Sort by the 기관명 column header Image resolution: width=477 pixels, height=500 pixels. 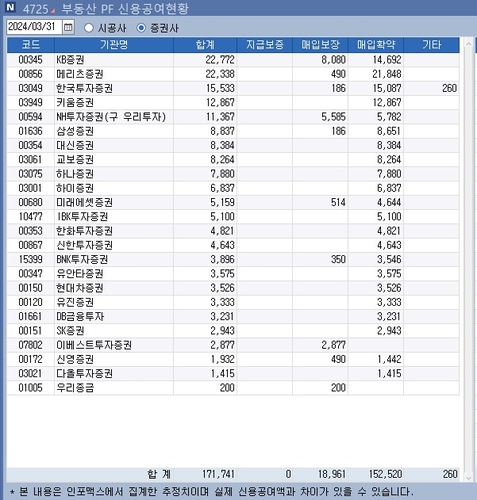[x=114, y=45]
